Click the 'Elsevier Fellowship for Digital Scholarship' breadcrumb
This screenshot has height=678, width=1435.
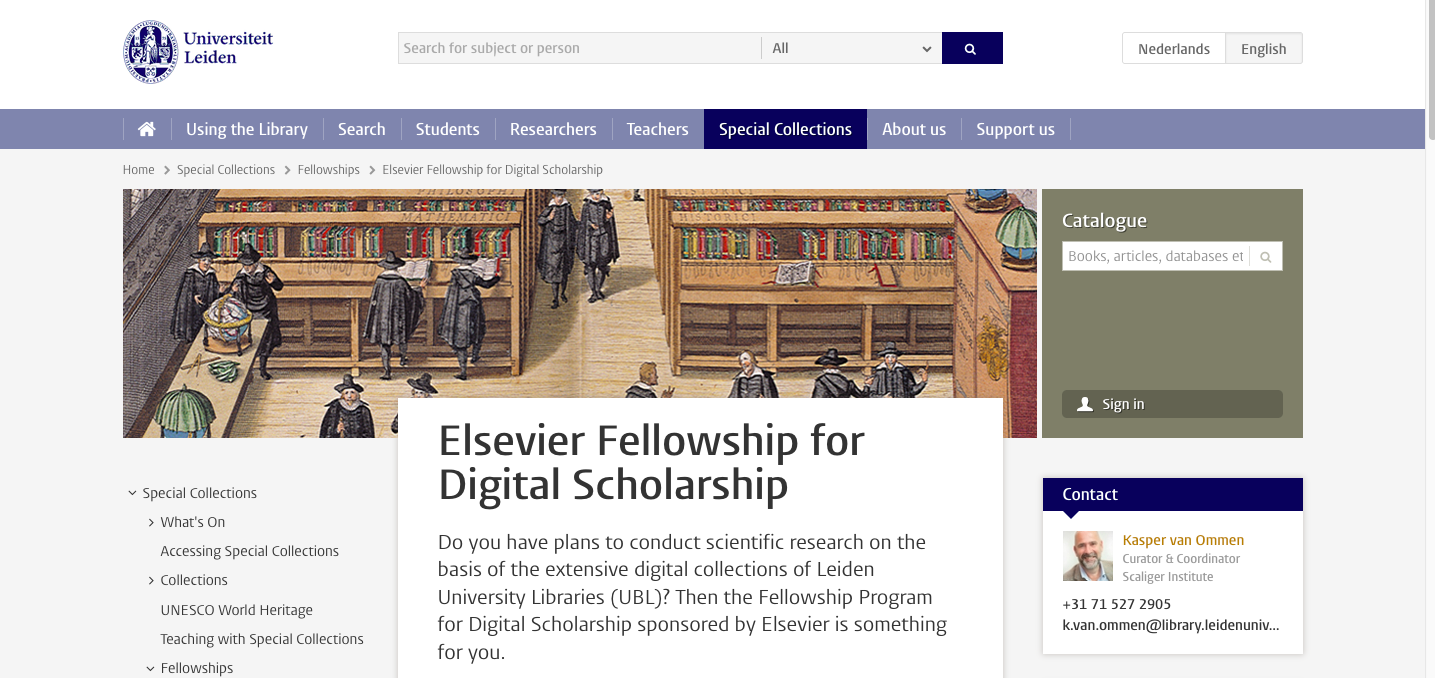point(493,170)
